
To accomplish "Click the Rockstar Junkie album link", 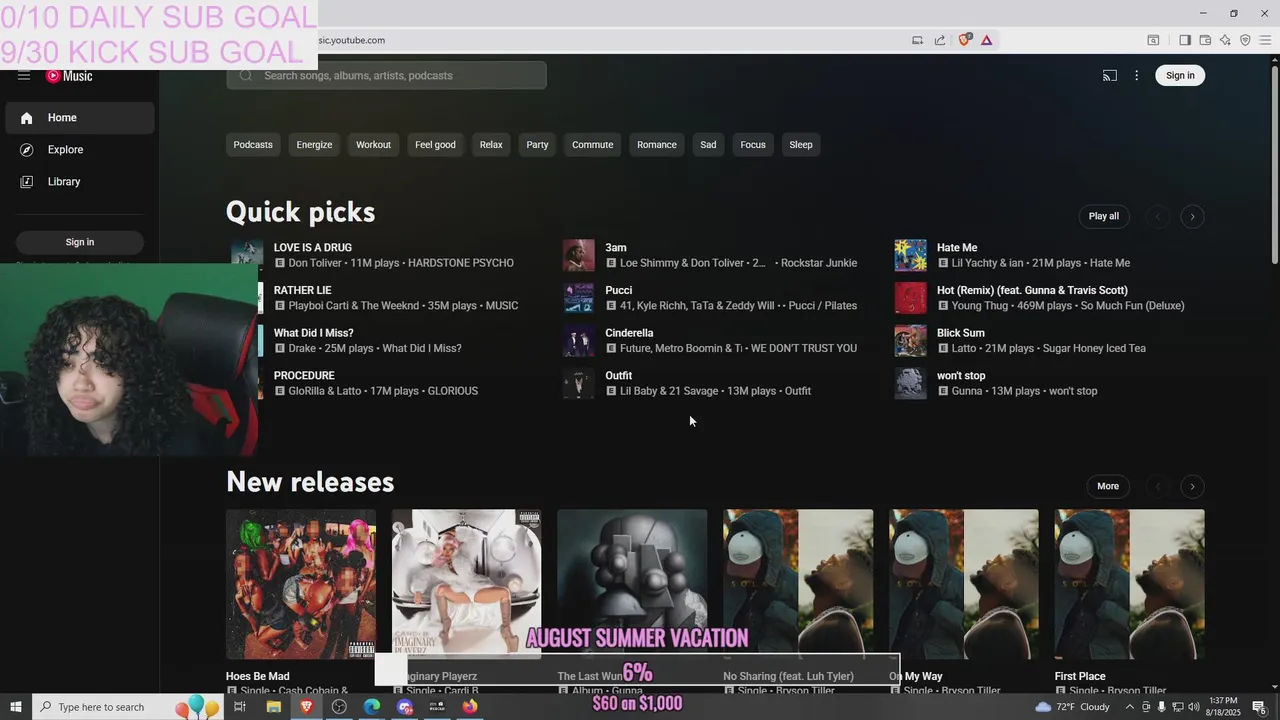I will point(819,263).
